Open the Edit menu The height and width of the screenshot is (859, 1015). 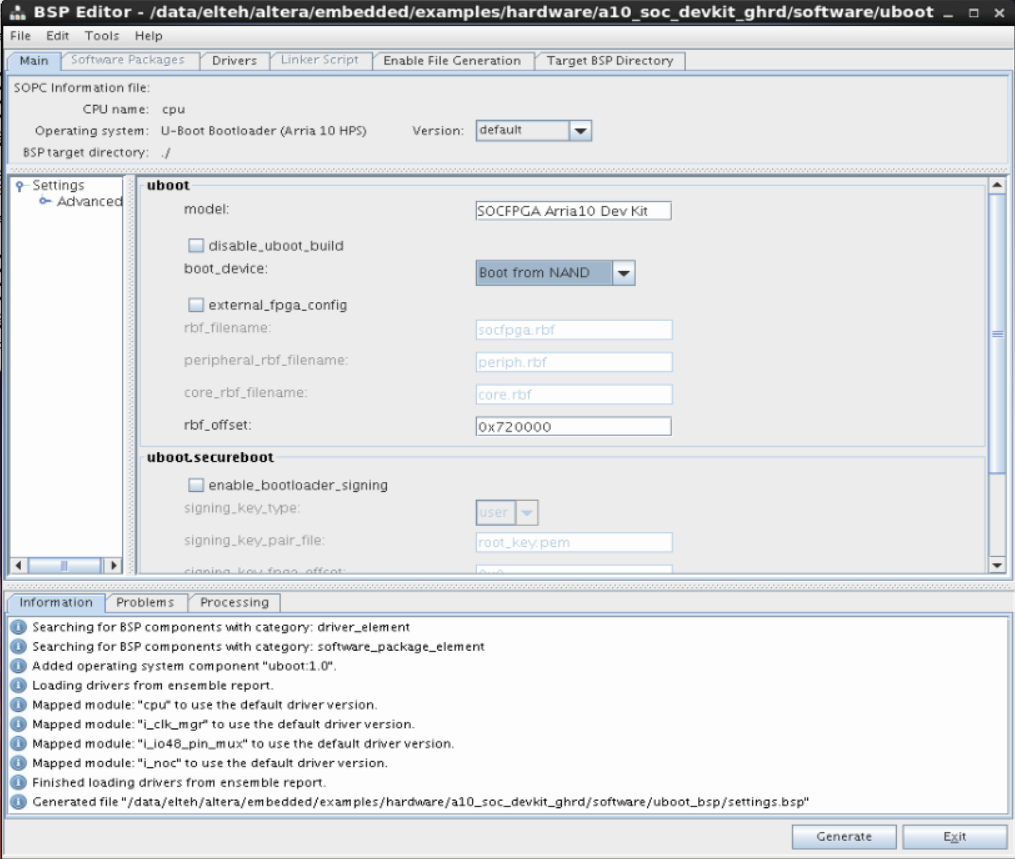click(x=58, y=36)
